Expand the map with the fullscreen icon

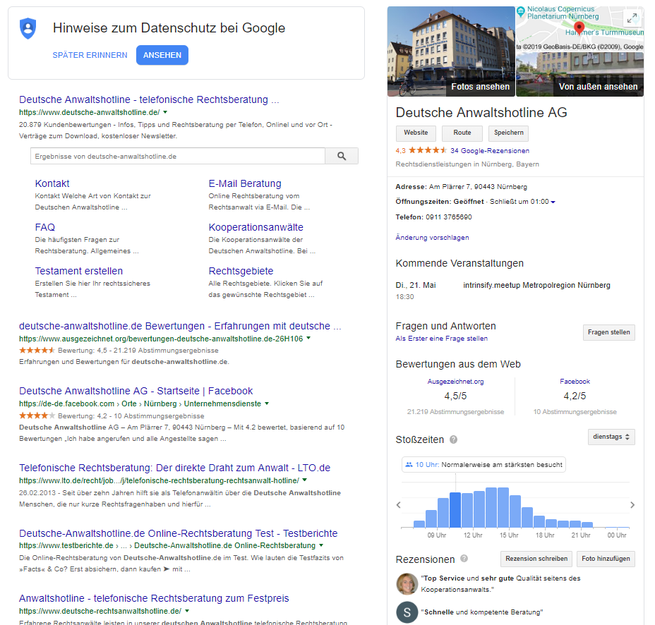click(x=632, y=18)
